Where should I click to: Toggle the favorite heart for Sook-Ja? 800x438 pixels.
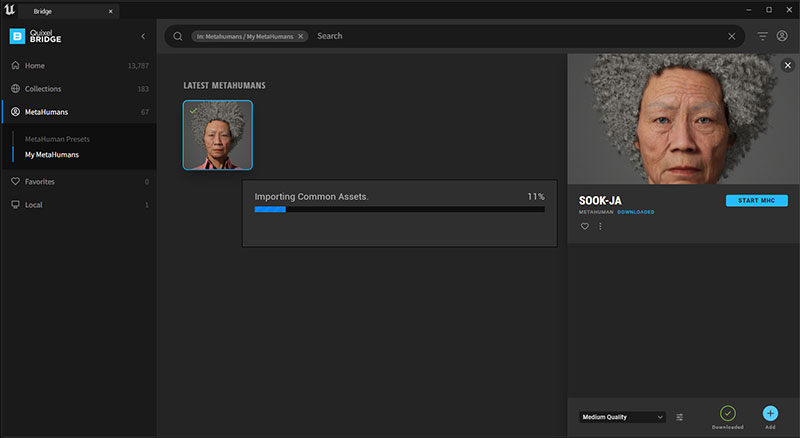point(585,226)
